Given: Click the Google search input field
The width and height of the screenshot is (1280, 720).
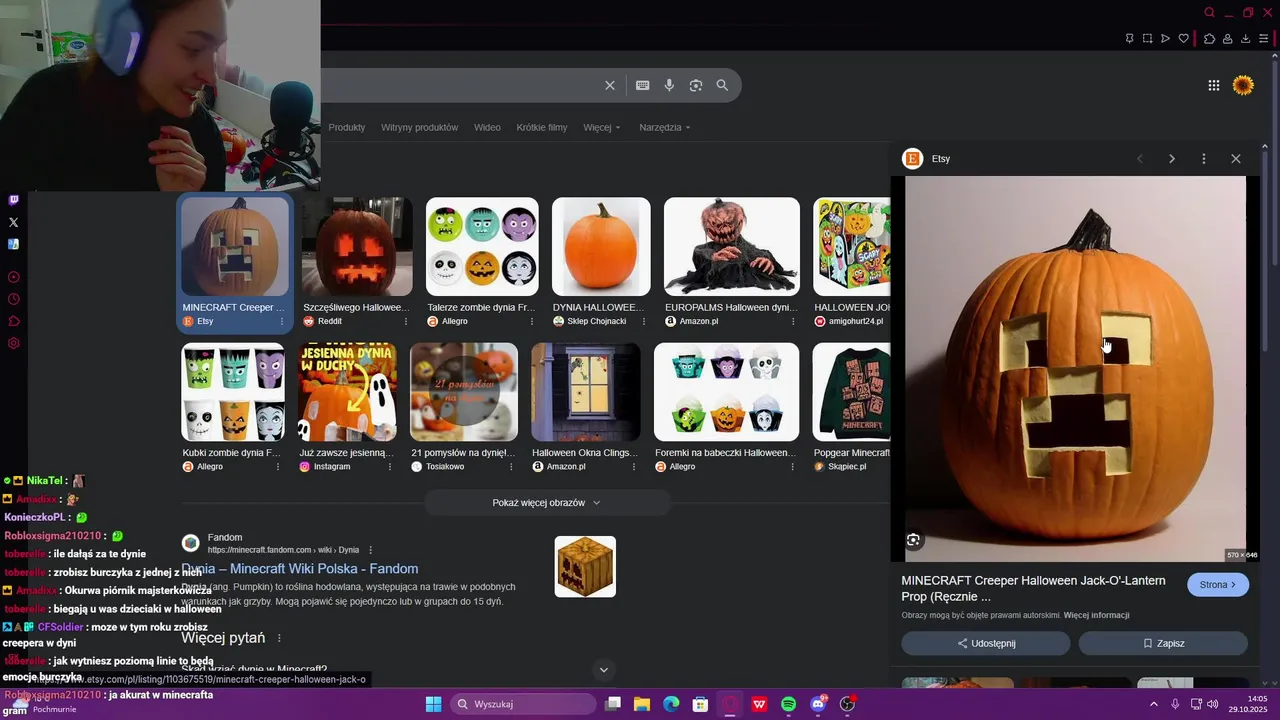Looking at the screenshot, I should point(460,85).
